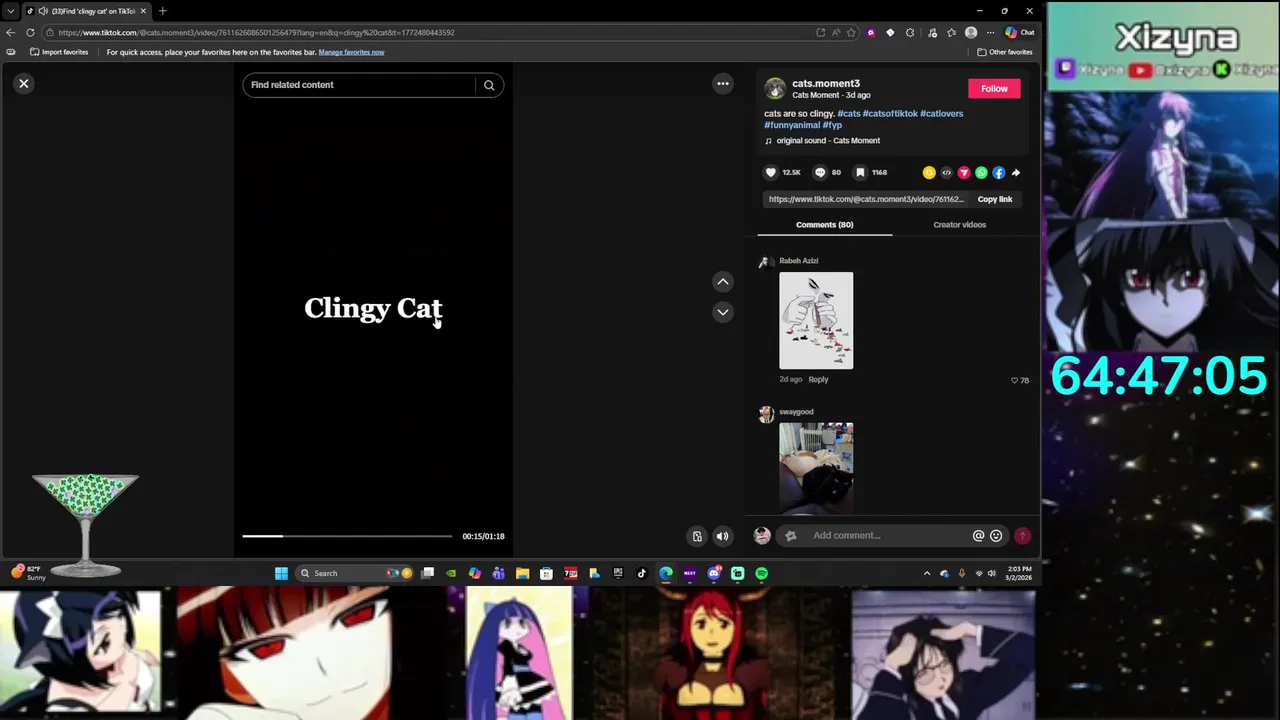The height and width of the screenshot is (720, 1280).
Task: Click the browser address bar URL
Action: click(x=256, y=32)
